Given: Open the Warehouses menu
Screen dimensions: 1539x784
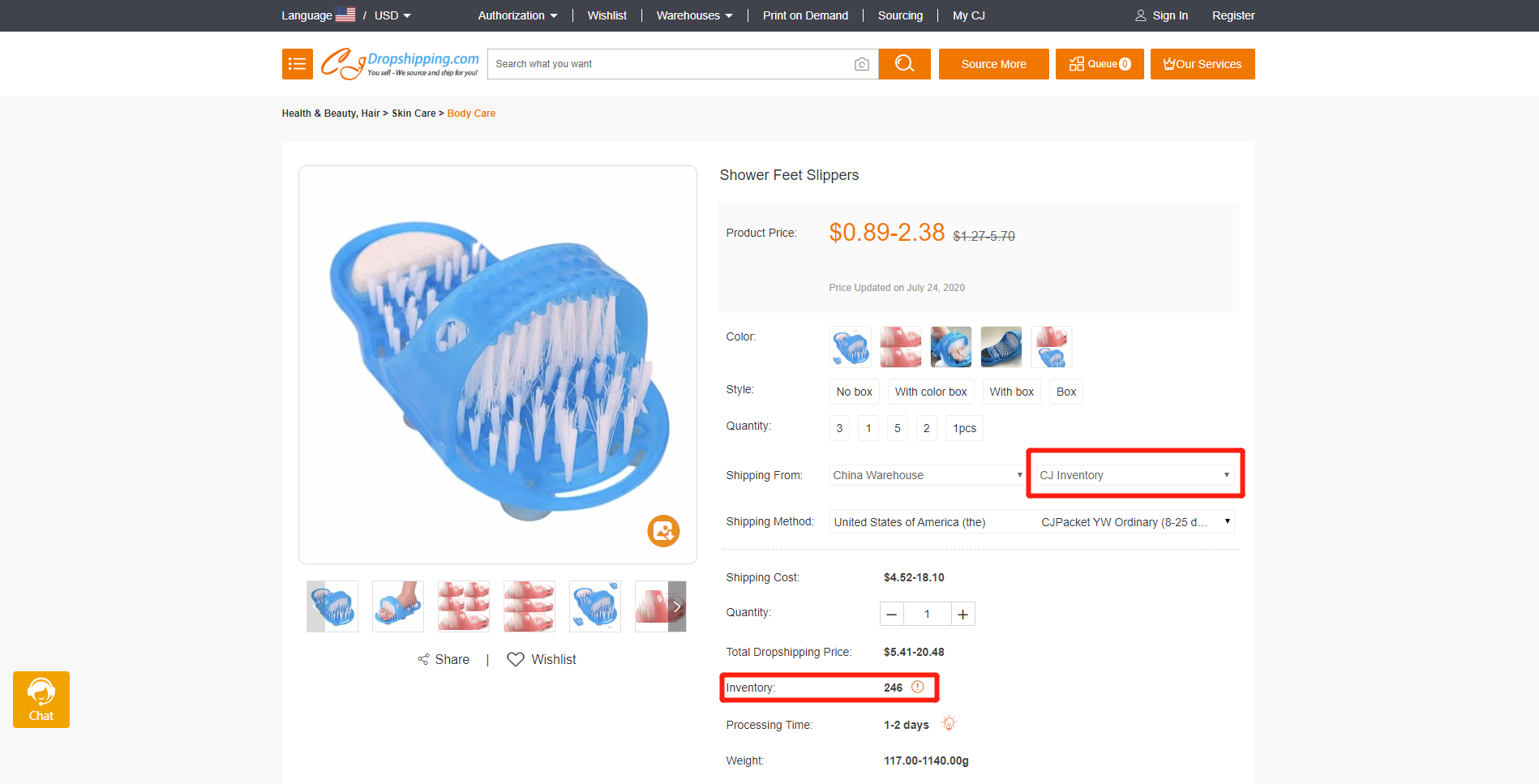Looking at the screenshot, I should 694,15.
